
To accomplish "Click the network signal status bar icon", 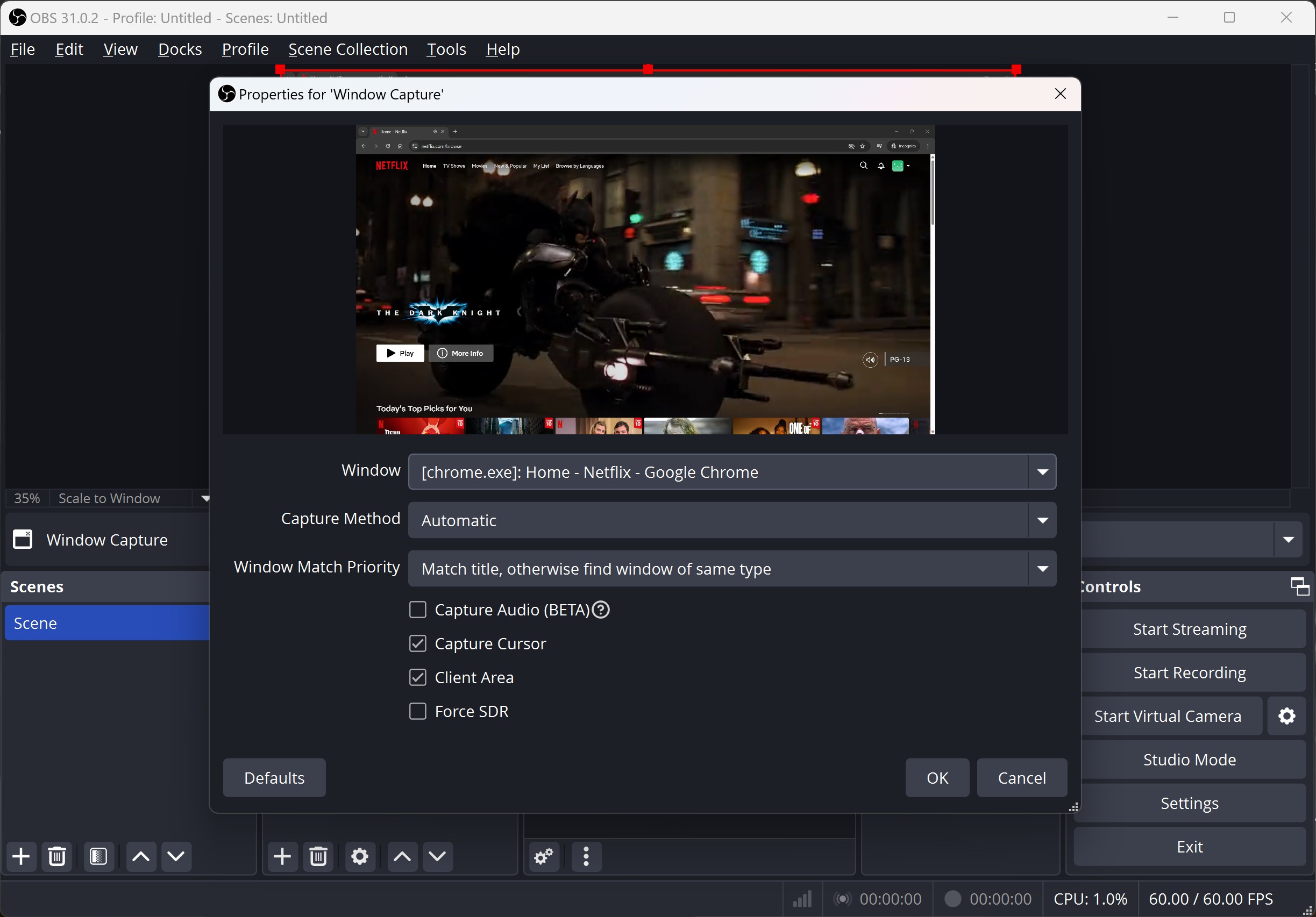I will pos(802,899).
